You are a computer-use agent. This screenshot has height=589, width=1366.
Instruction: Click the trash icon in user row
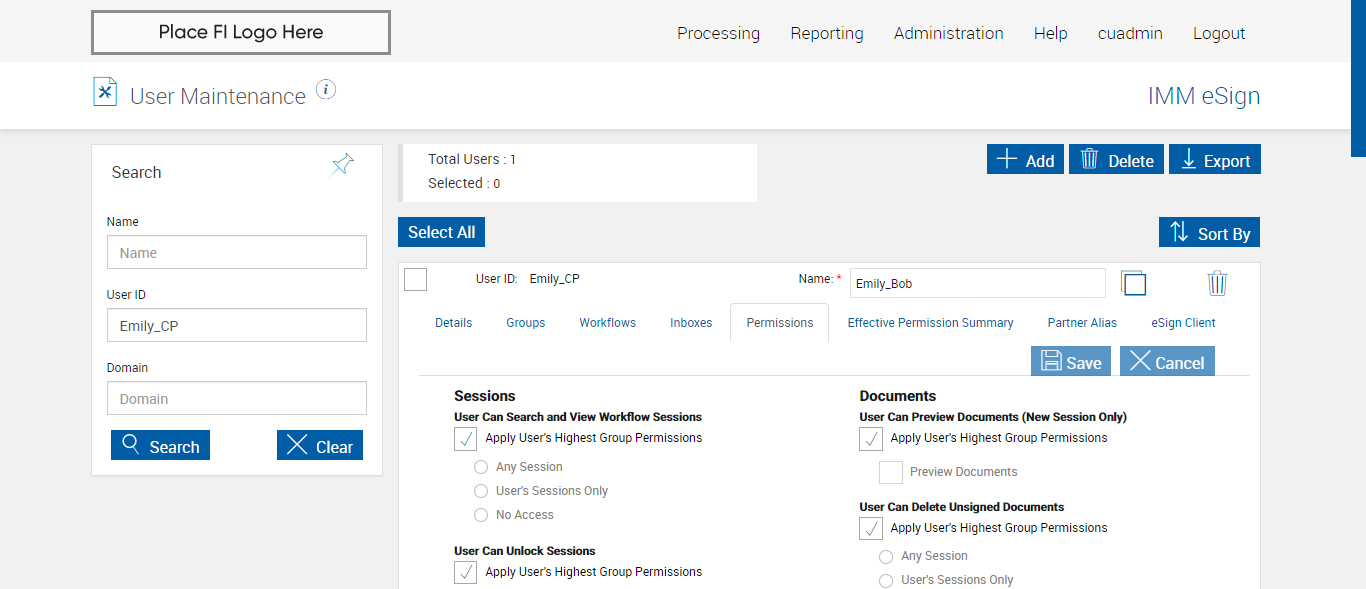click(x=1217, y=283)
